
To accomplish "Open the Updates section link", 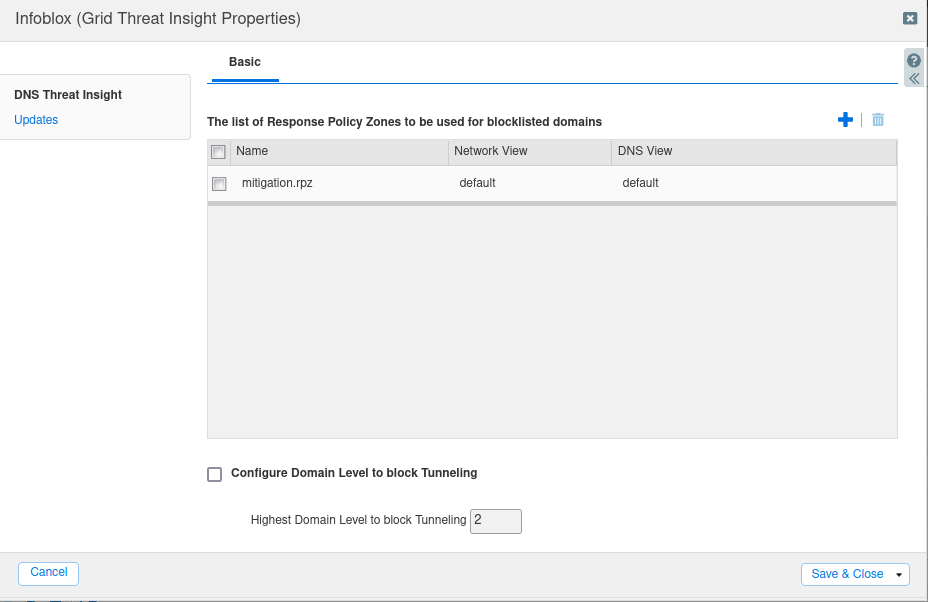I will (36, 120).
